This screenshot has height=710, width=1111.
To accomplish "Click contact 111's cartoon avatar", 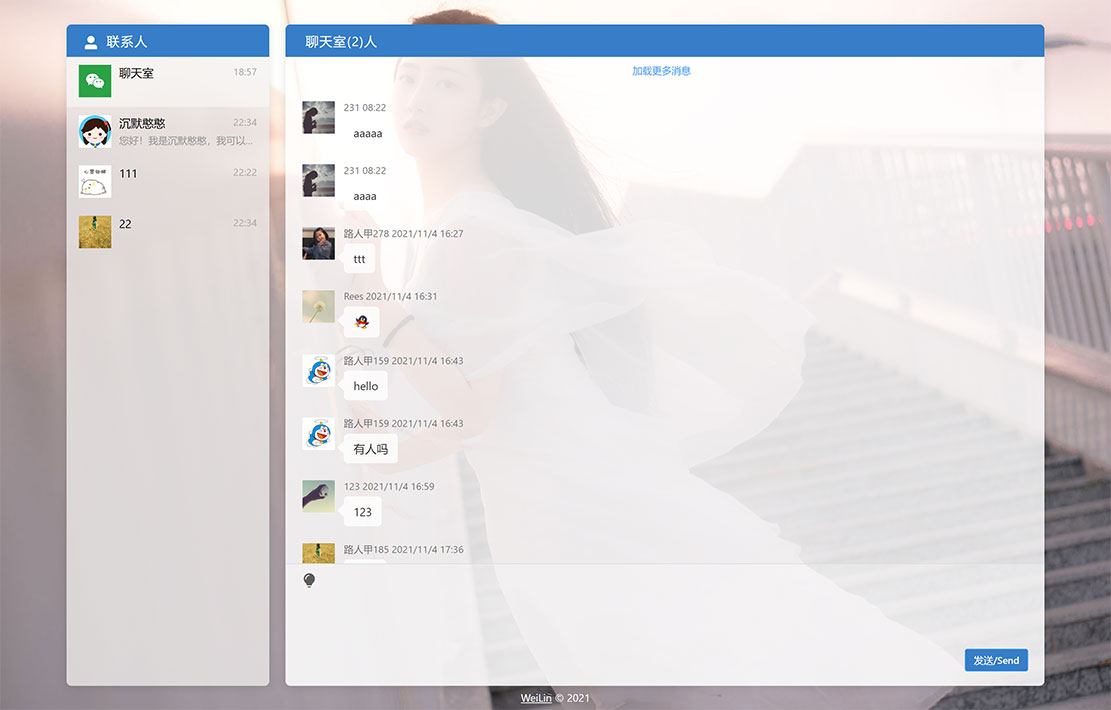I will [94, 182].
